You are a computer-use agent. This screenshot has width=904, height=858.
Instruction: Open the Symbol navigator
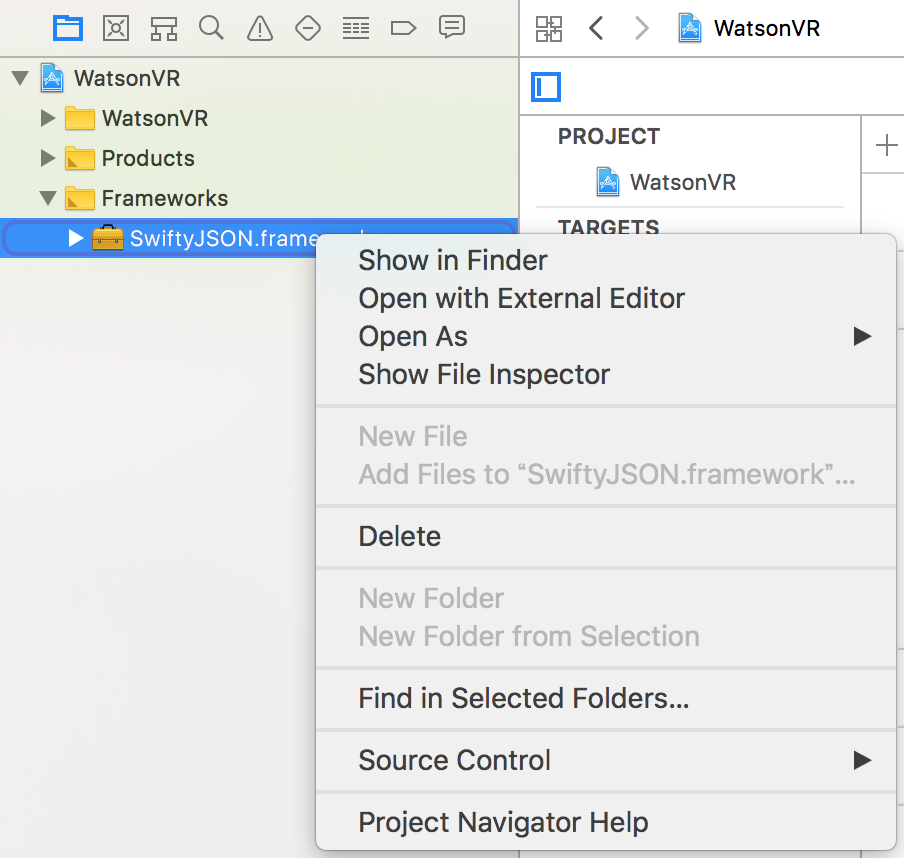[164, 28]
